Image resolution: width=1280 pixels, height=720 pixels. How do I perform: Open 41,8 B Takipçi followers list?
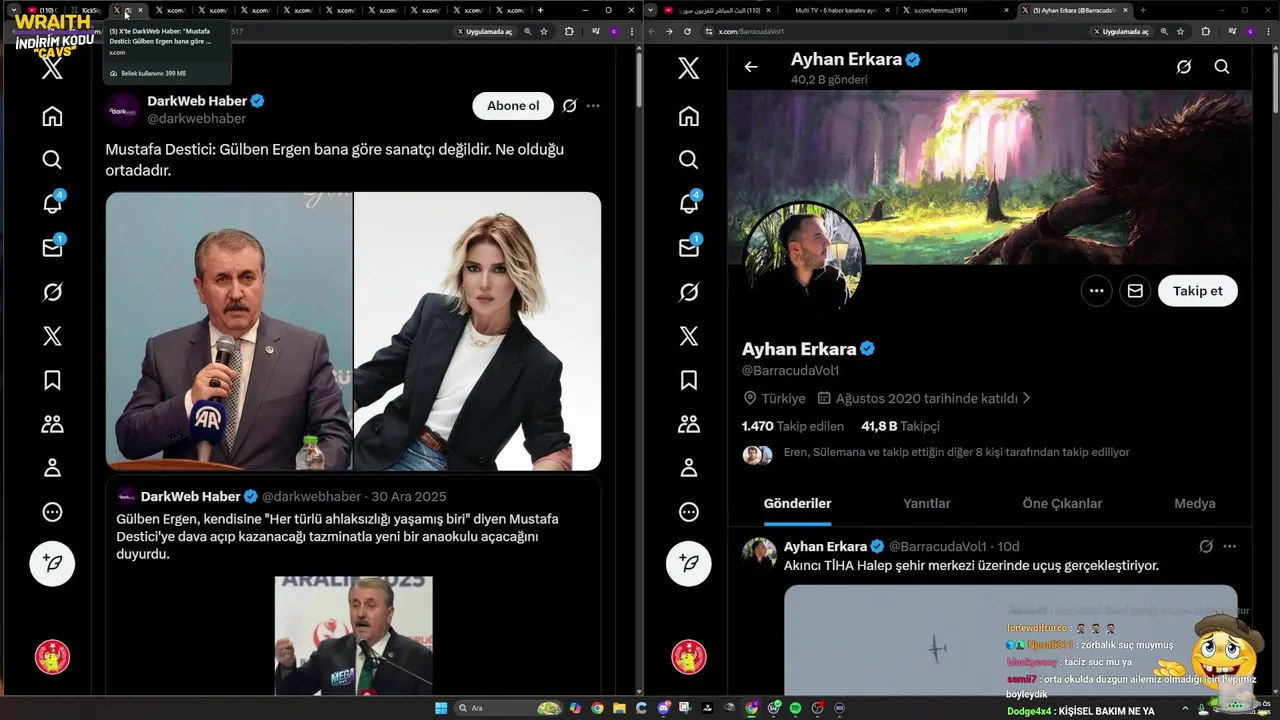pyautogui.click(x=900, y=426)
